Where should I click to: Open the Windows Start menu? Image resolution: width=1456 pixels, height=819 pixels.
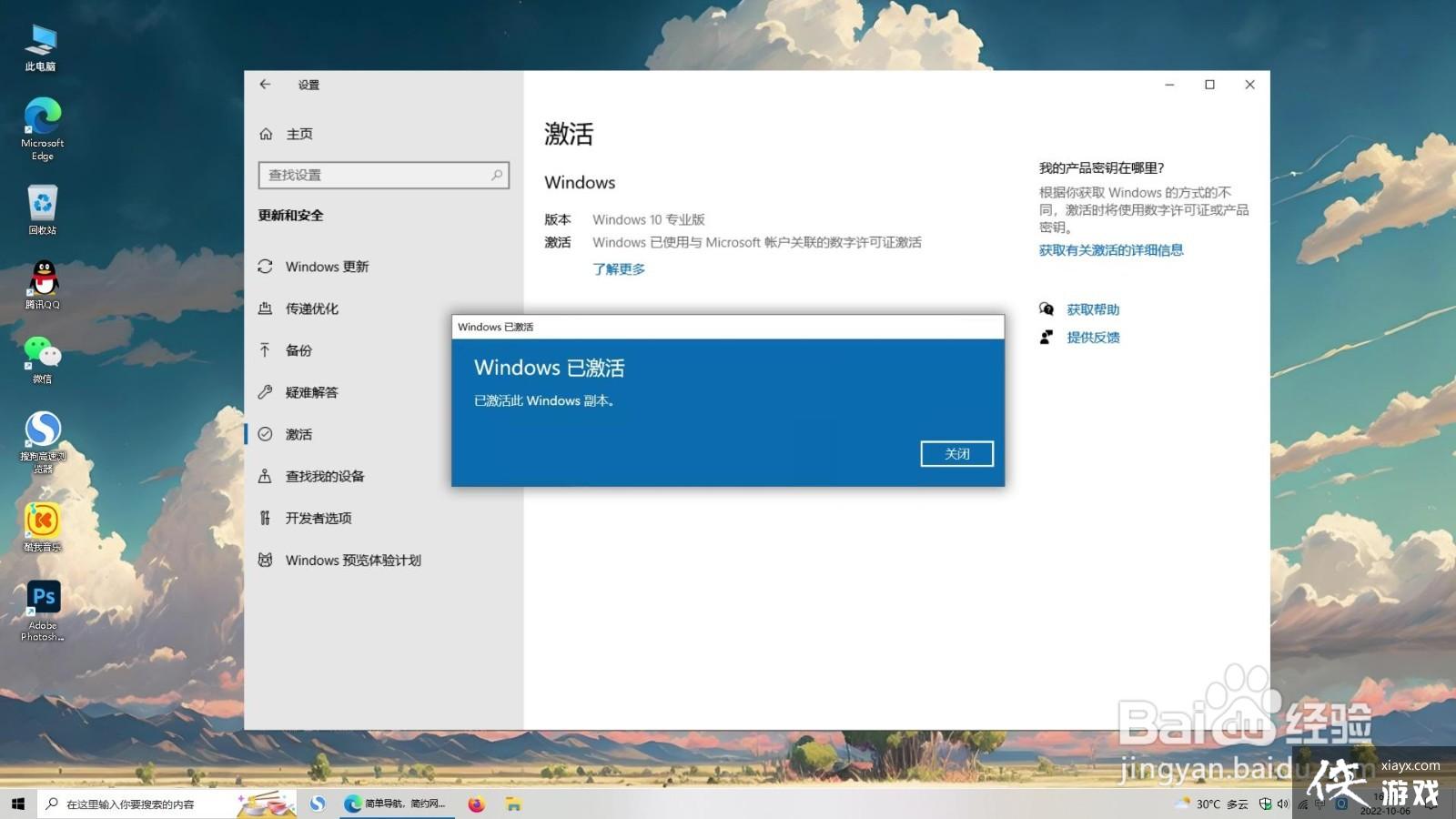(x=18, y=804)
